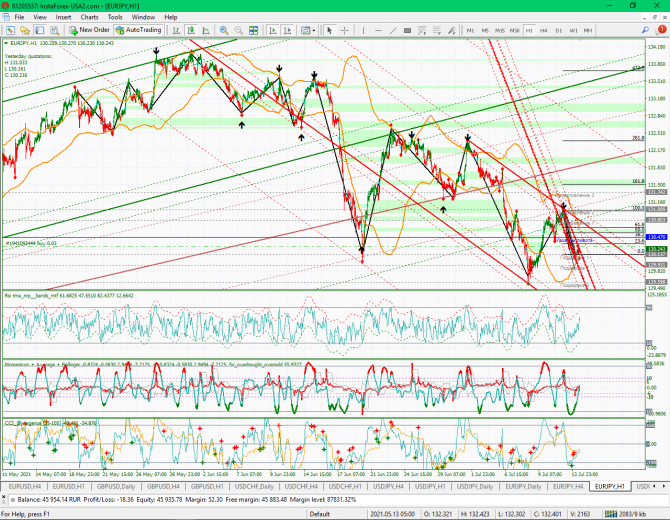Click connection status 2083/9 kb indicator
Screen dimensions: 670x520
point(624,514)
